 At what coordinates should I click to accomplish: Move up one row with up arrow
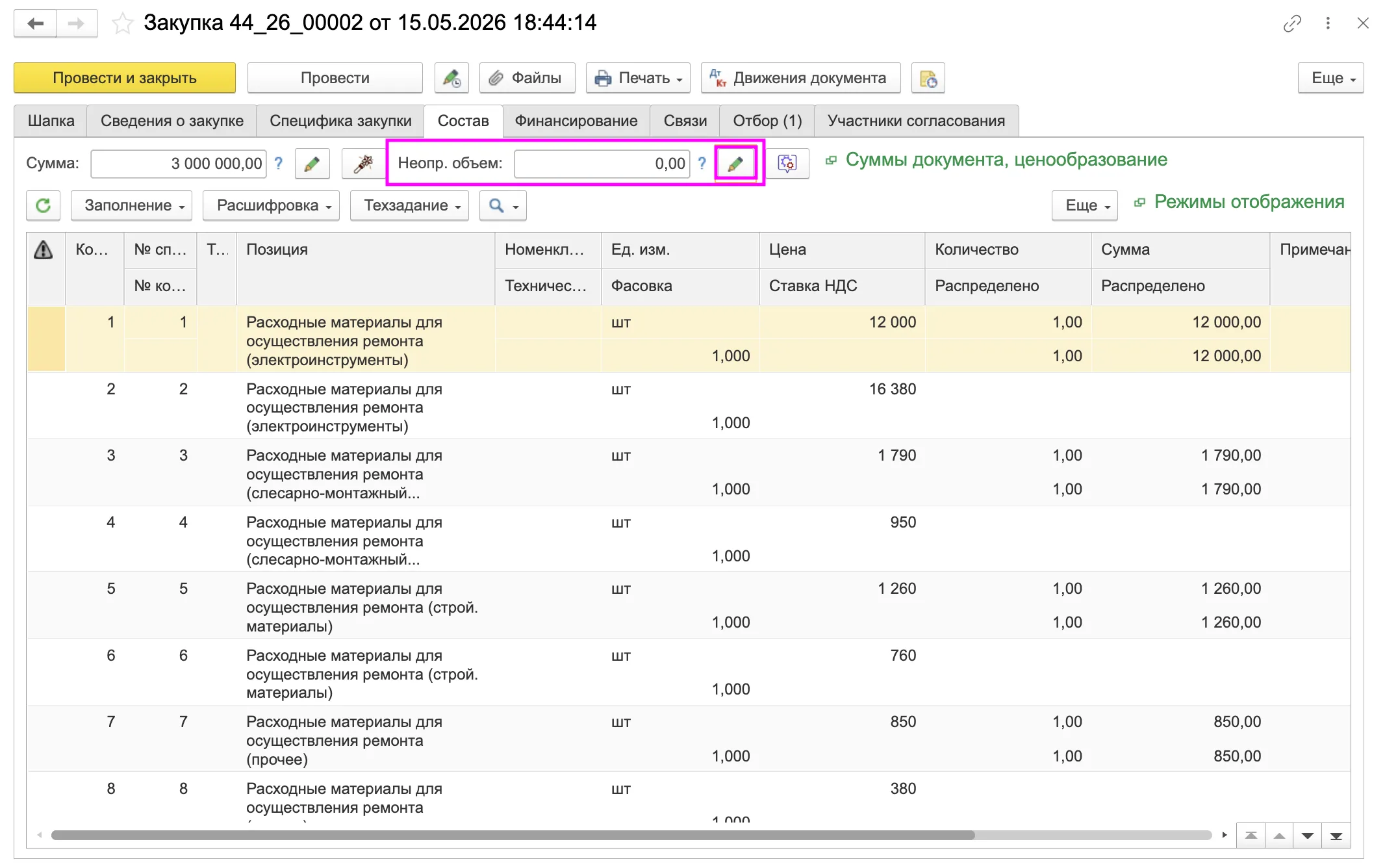tap(1279, 836)
